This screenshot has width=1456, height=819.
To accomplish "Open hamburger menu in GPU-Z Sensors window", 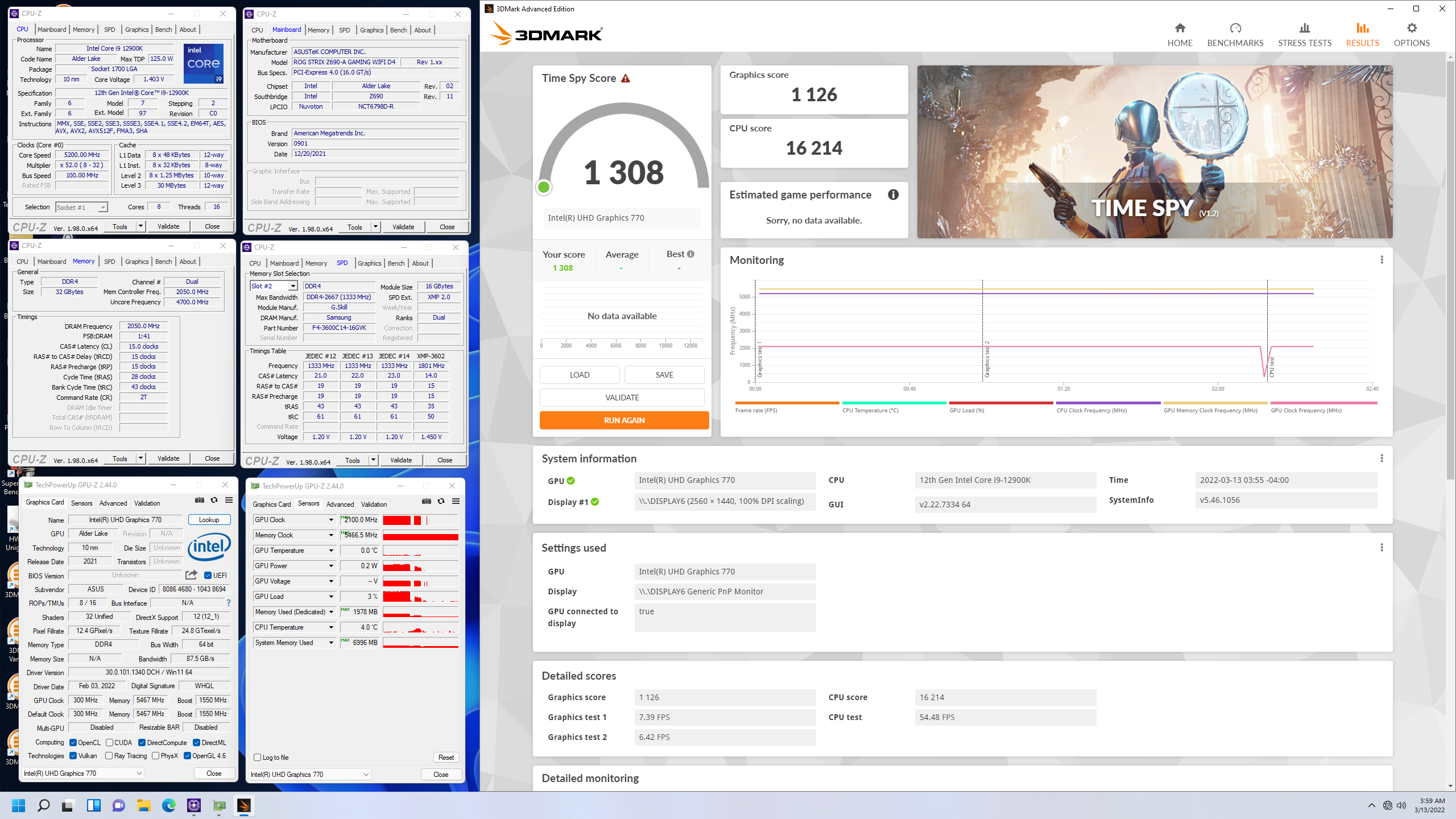I will (x=456, y=502).
